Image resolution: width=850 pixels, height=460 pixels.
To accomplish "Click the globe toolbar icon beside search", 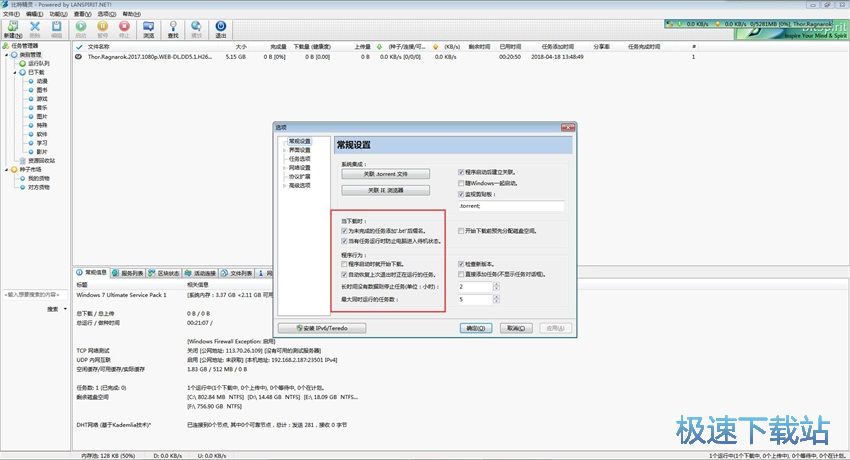I will [196, 29].
